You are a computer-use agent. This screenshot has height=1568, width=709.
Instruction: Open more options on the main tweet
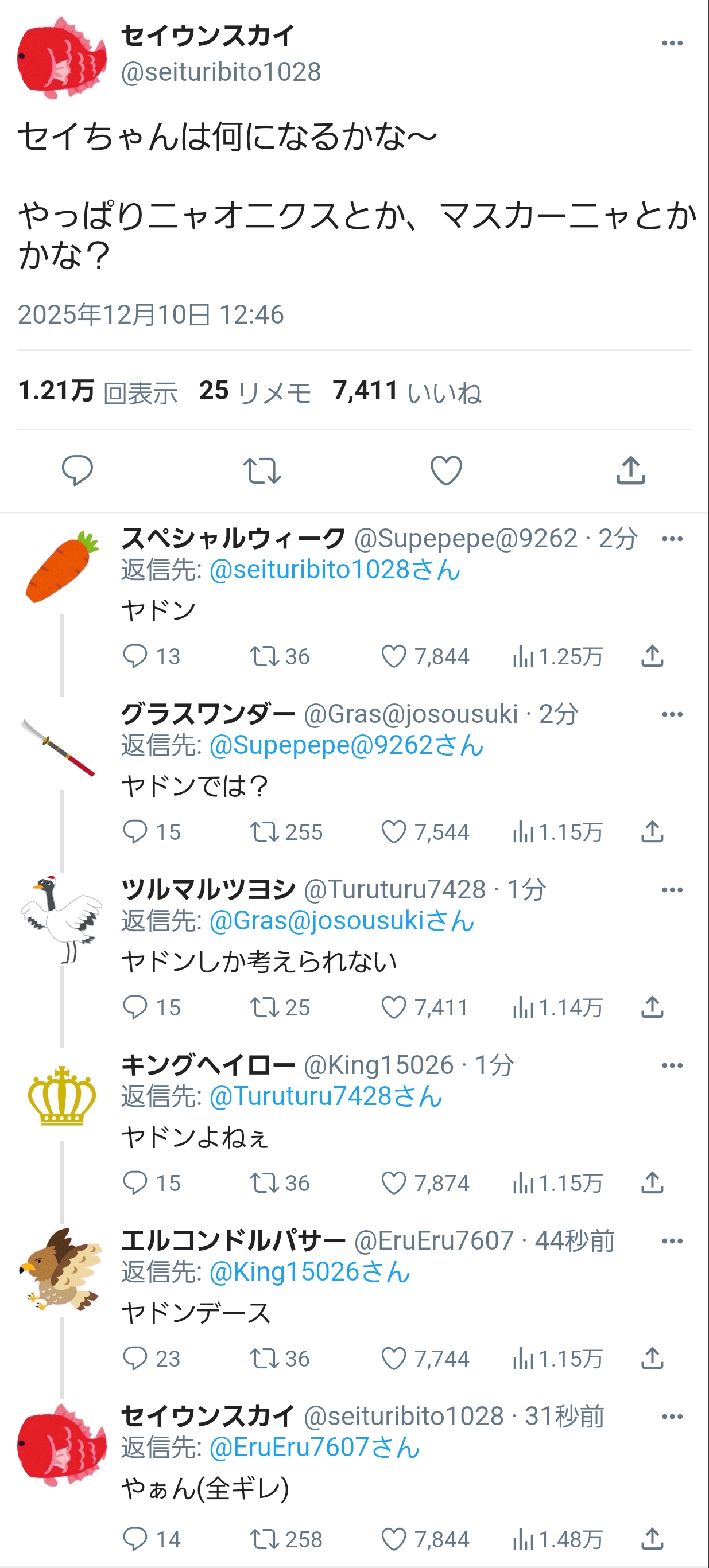pyautogui.click(x=672, y=43)
